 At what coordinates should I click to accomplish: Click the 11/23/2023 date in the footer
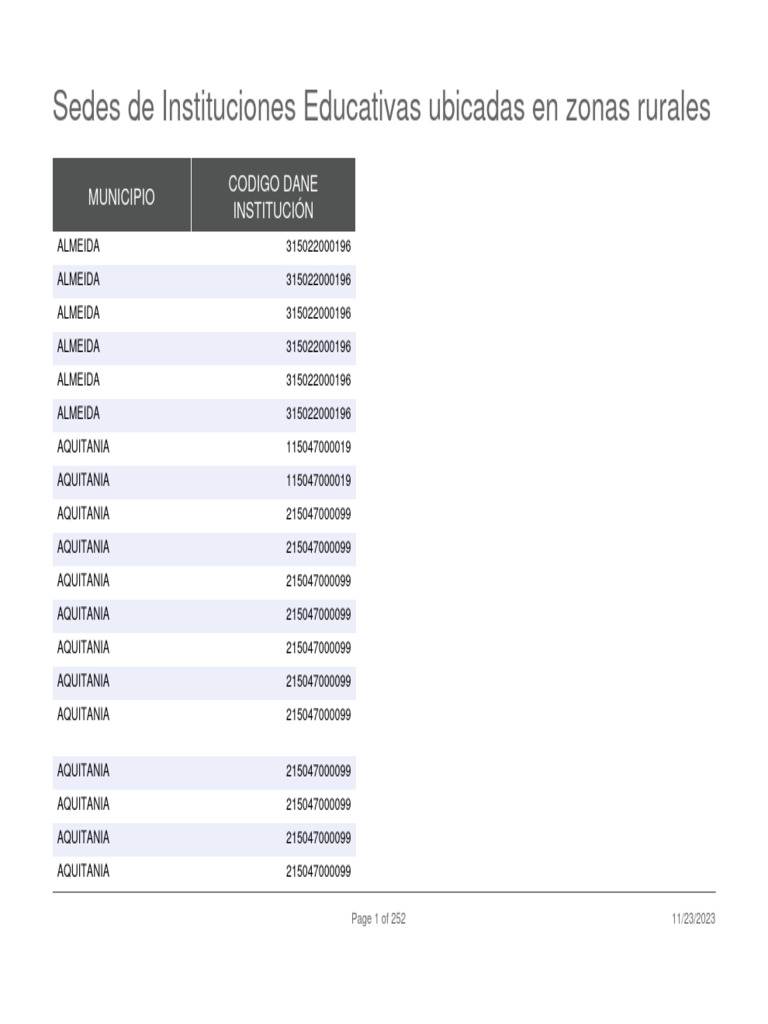(x=693, y=919)
